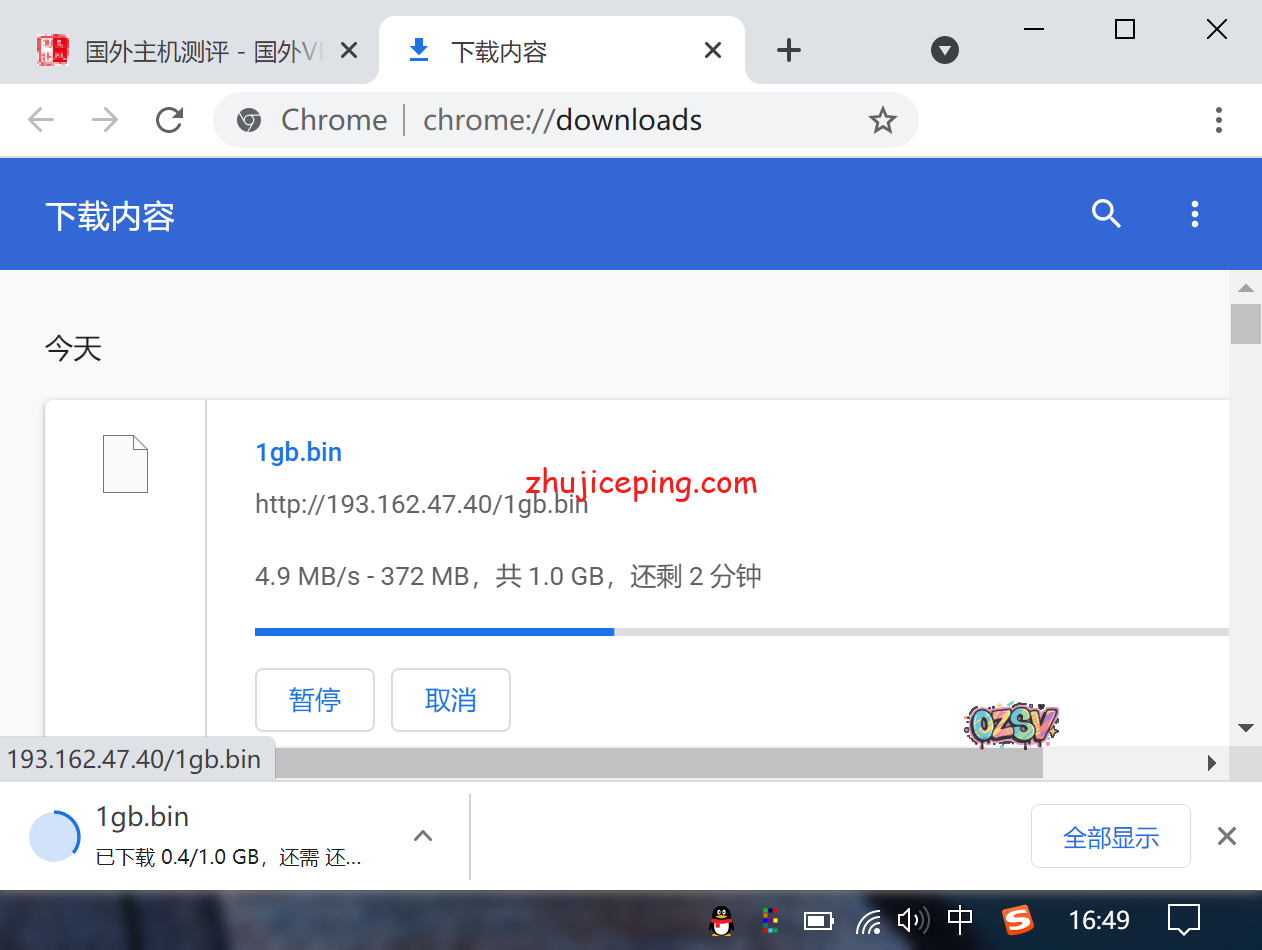Cancel the download with 取消 button

451,700
